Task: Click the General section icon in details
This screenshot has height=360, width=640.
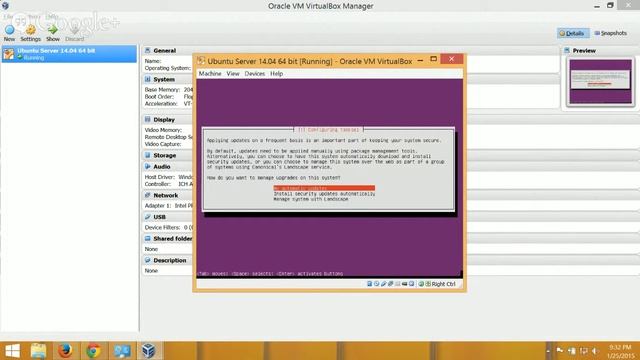Action: pyautogui.click(x=148, y=50)
